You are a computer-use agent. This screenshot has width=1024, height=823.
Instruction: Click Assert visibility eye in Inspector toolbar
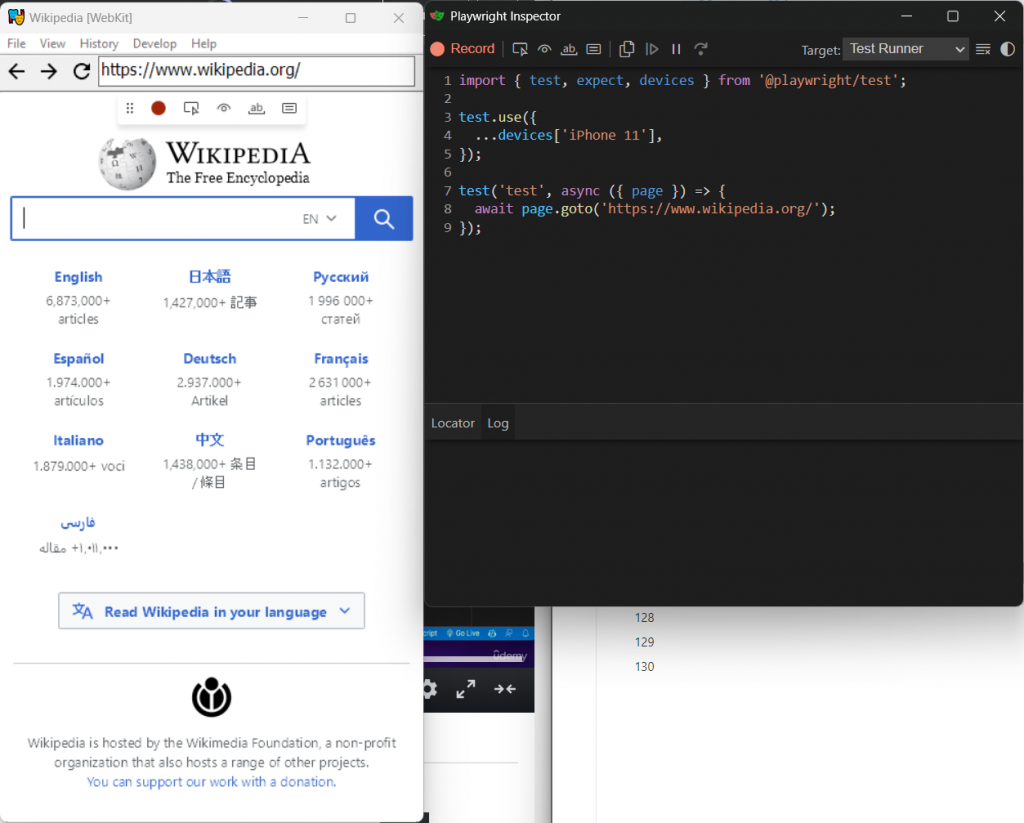coord(544,49)
